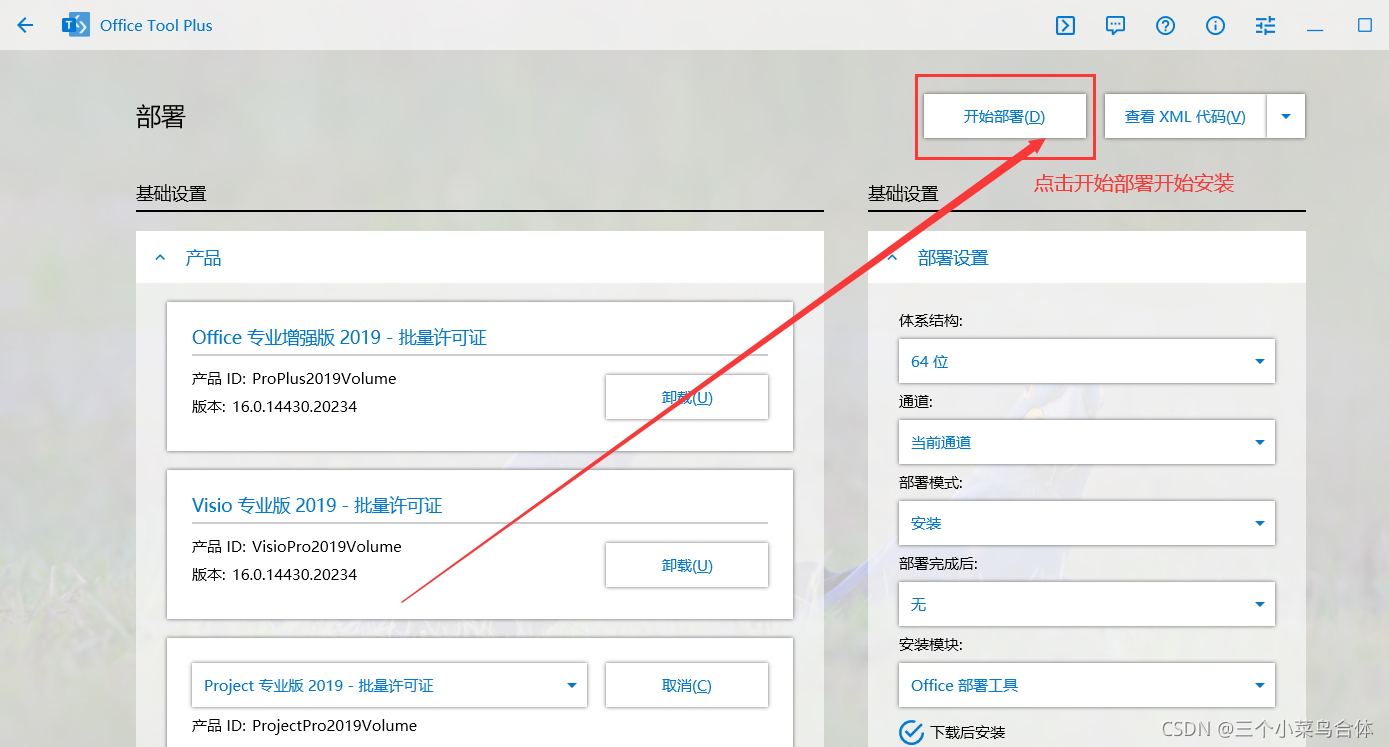
Task: Uninstall Office 专业增强版 2019 via 卸载(U)
Action: (x=687, y=397)
